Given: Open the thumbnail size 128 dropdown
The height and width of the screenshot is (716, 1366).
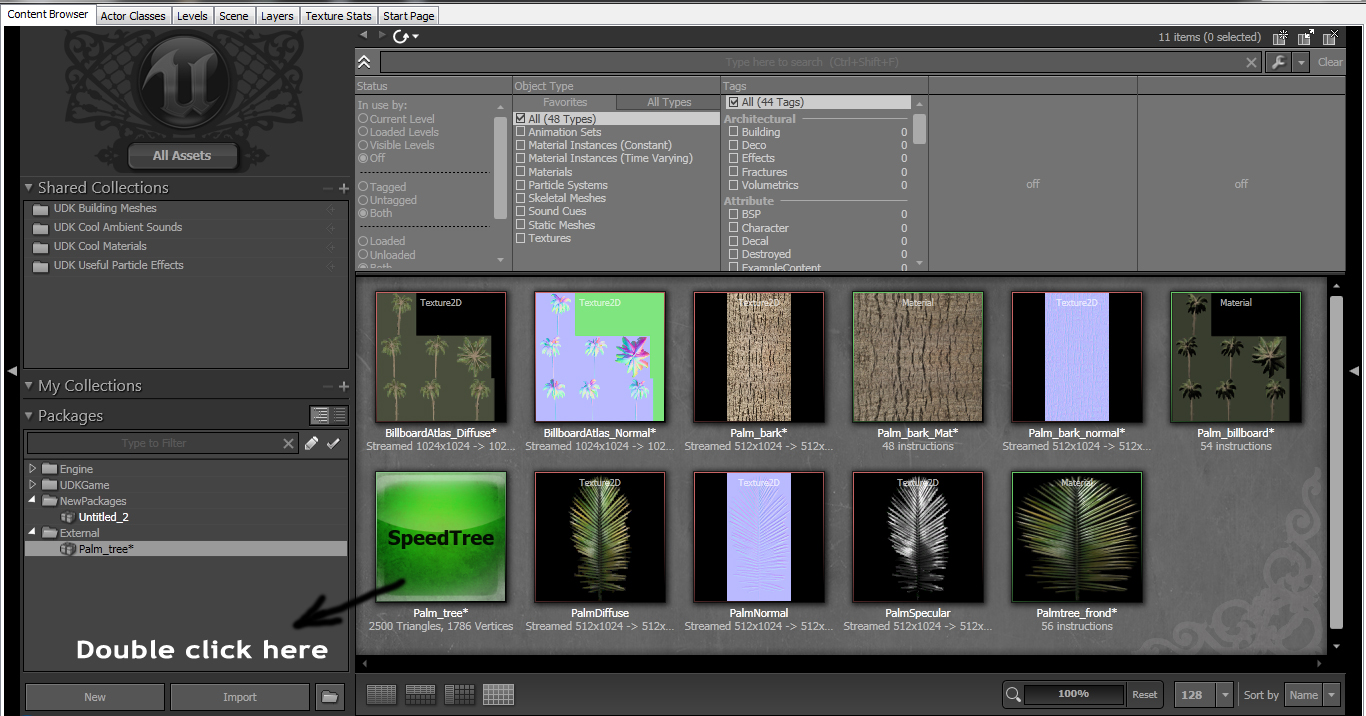Looking at the screenshot, I should (1226, 695).
